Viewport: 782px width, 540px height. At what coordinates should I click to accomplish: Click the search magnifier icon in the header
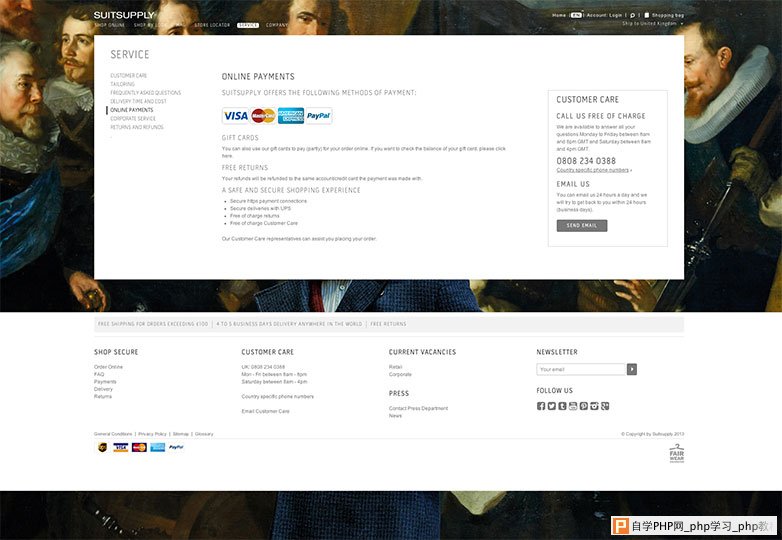(x=632, y=15)
